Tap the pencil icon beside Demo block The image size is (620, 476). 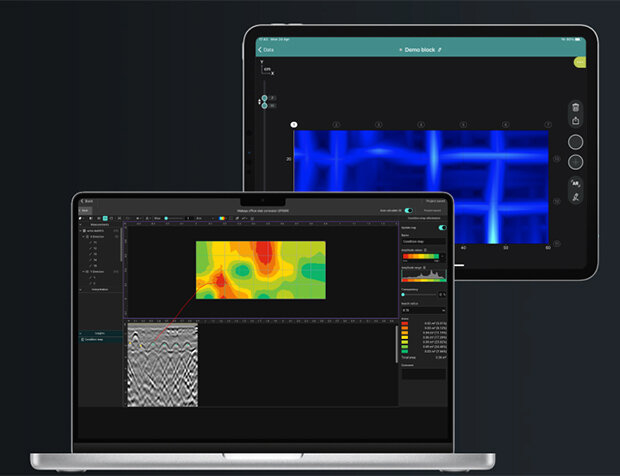(x=438, y=49)
